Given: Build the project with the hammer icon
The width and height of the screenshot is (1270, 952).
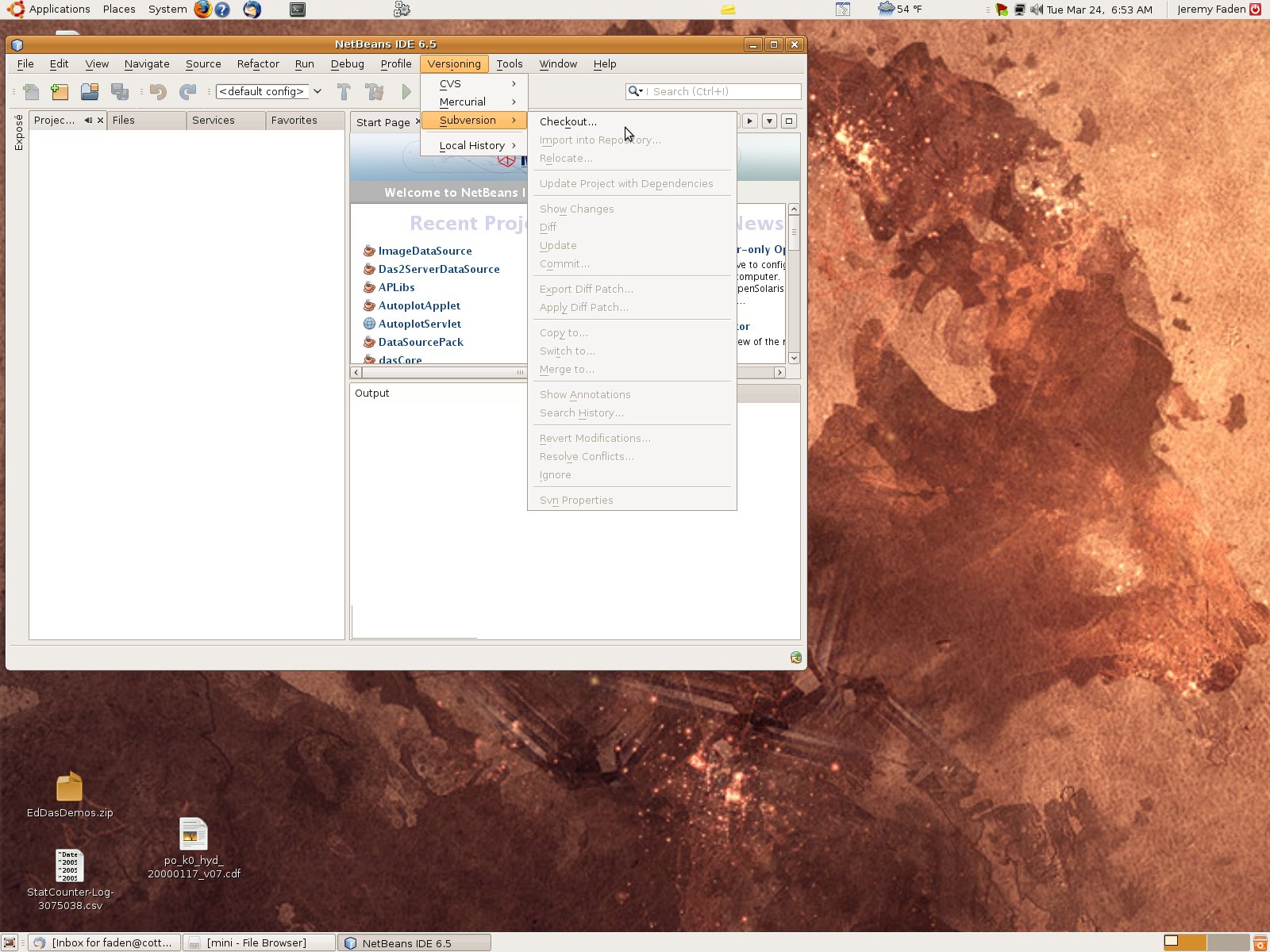Looking at the screenshot, I should click(x=344, y=91).
